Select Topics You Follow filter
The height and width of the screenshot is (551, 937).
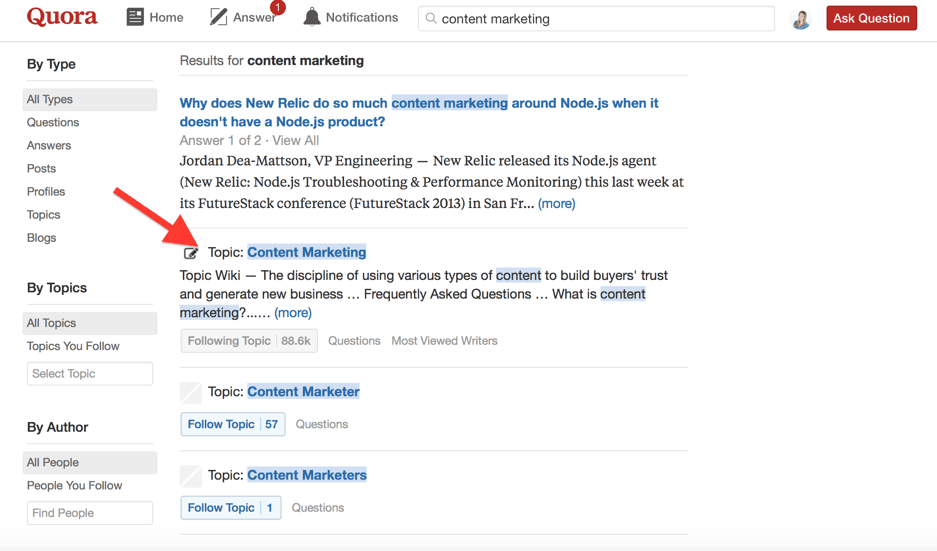coord(73,347)
